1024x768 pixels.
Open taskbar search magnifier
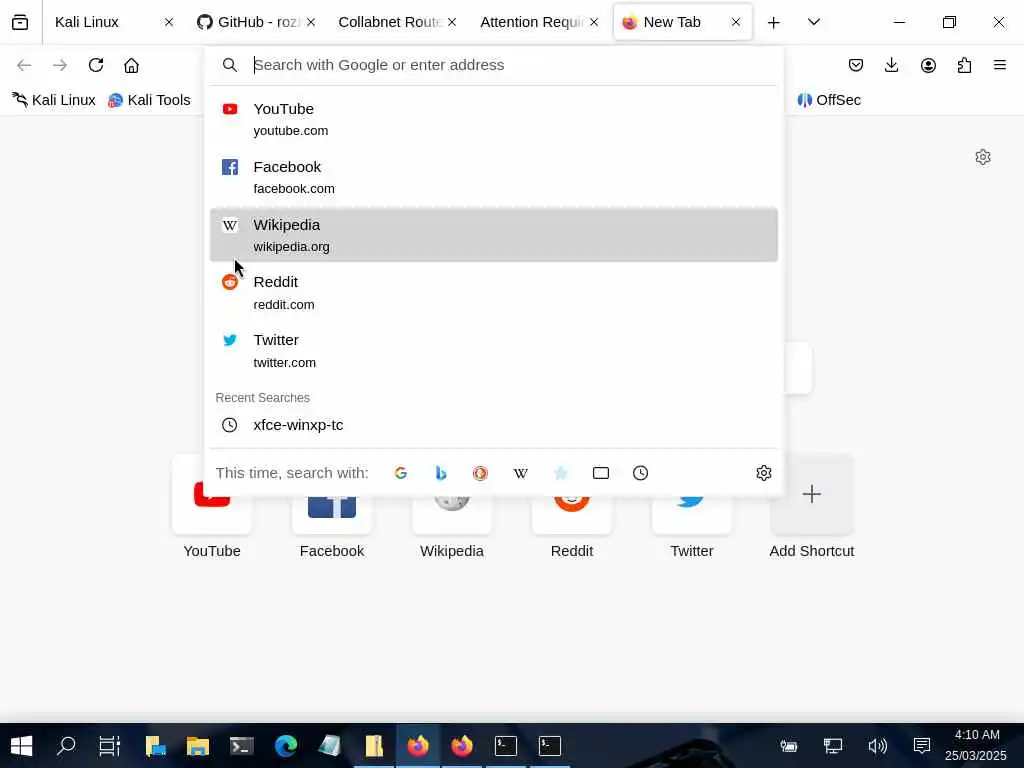point(66,746)
